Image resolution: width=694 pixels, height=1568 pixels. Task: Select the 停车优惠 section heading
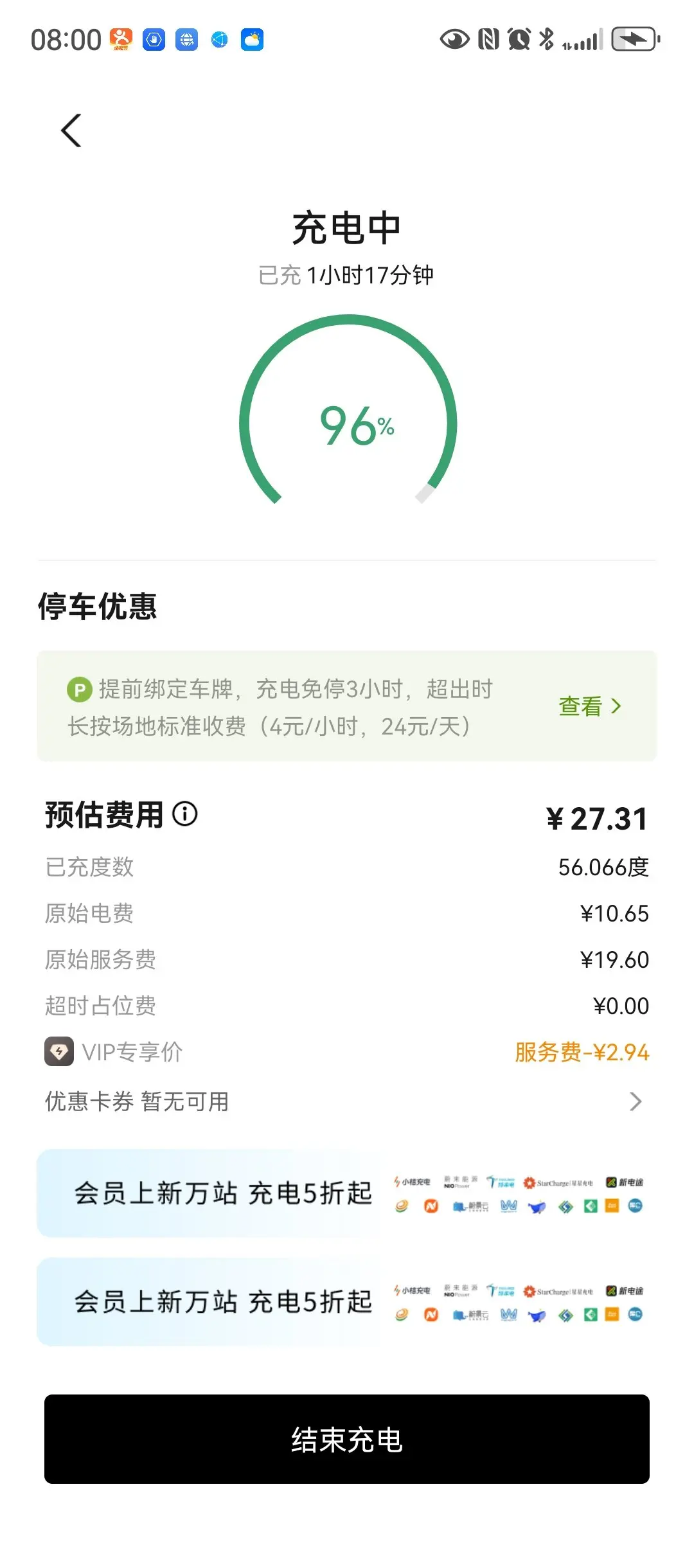point(98,607)
